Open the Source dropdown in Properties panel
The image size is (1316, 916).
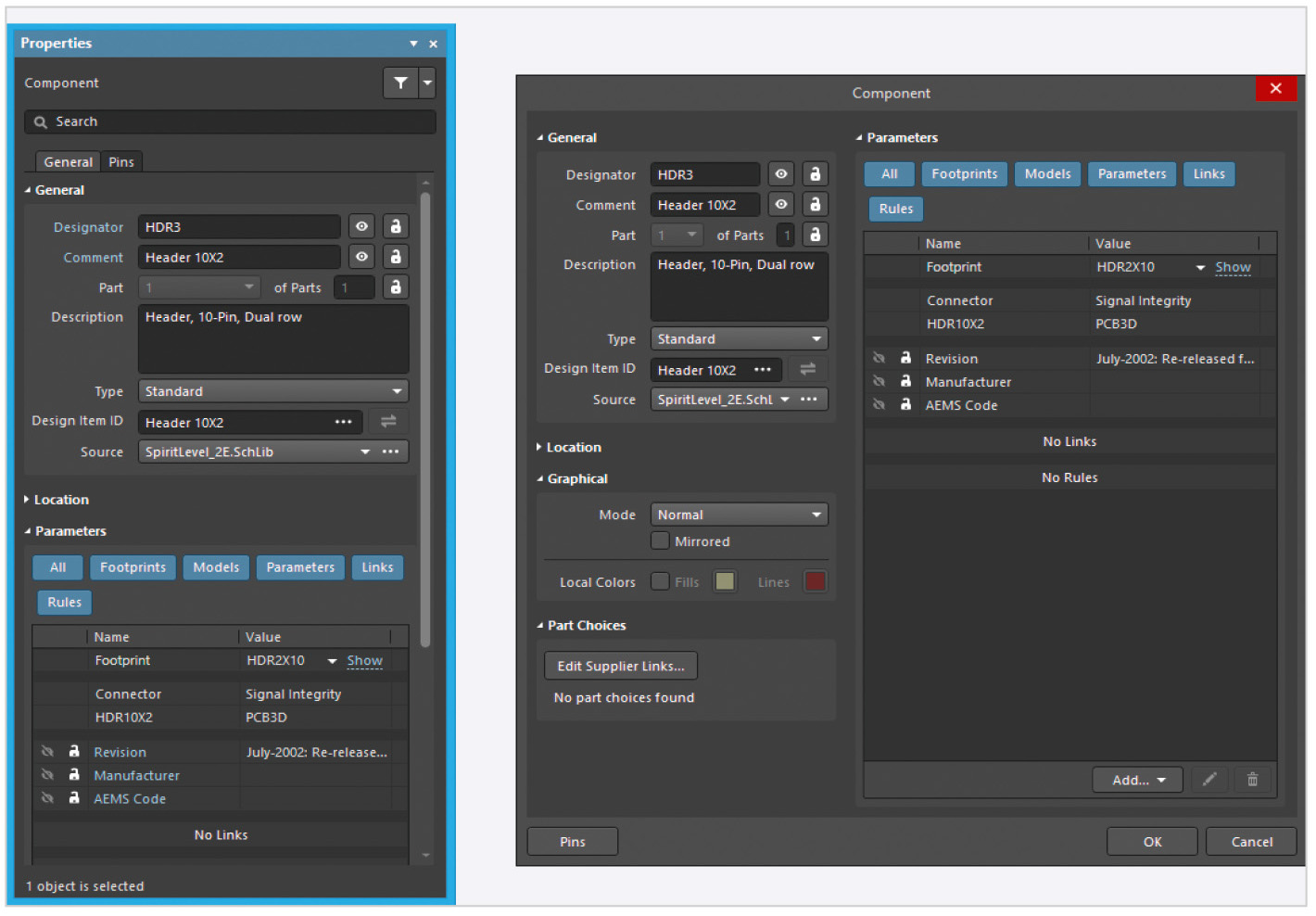pyautogui.click(x=365, y=452)
